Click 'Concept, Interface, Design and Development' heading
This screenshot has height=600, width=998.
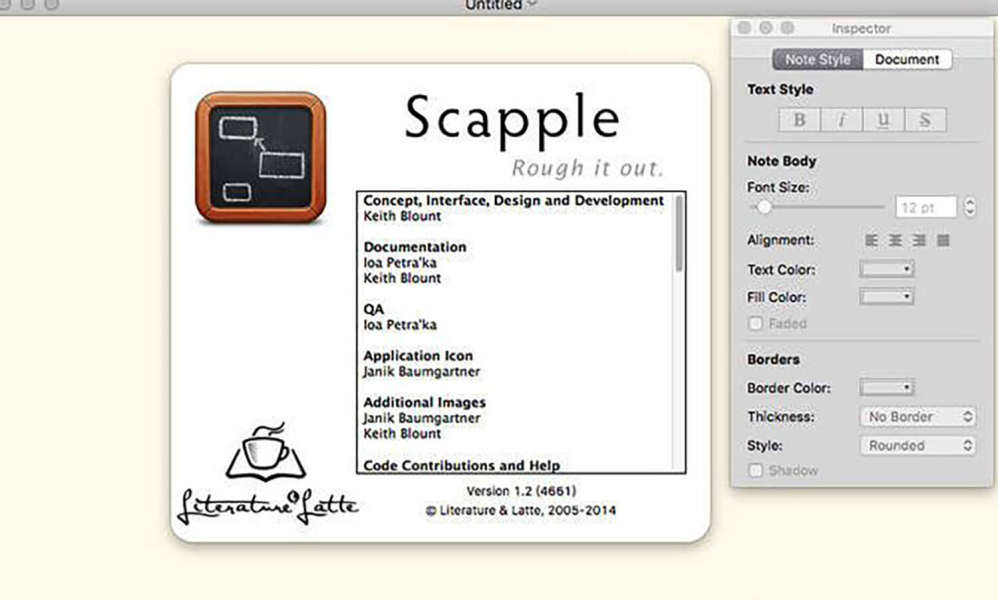513,200
